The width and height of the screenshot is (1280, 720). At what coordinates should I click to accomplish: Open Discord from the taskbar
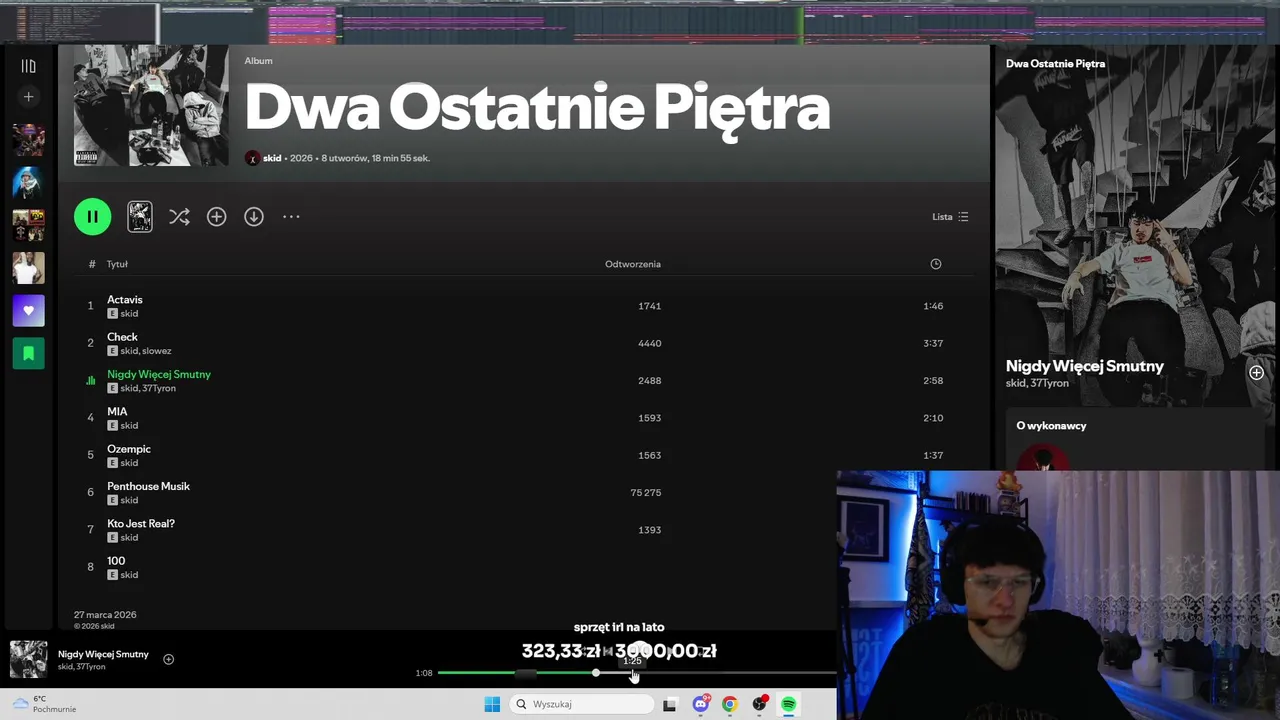(x=700, y=704)
